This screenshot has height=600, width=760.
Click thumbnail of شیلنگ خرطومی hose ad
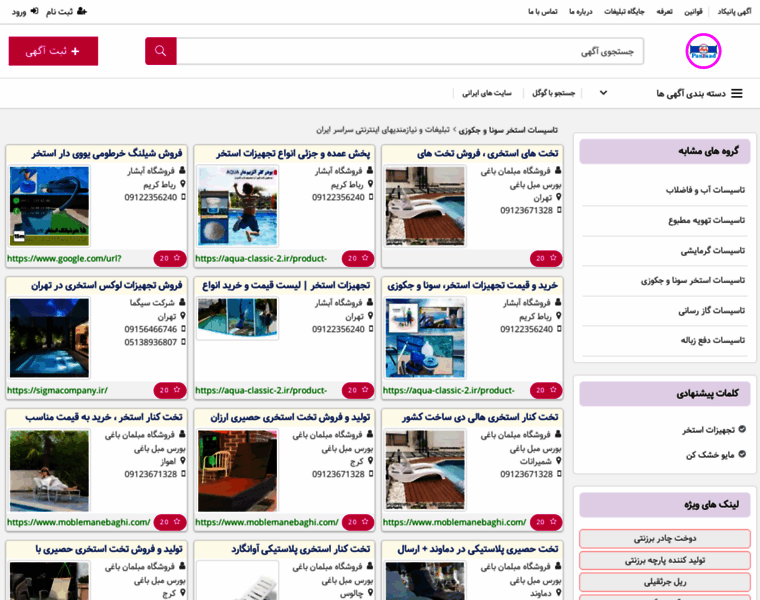49,206
